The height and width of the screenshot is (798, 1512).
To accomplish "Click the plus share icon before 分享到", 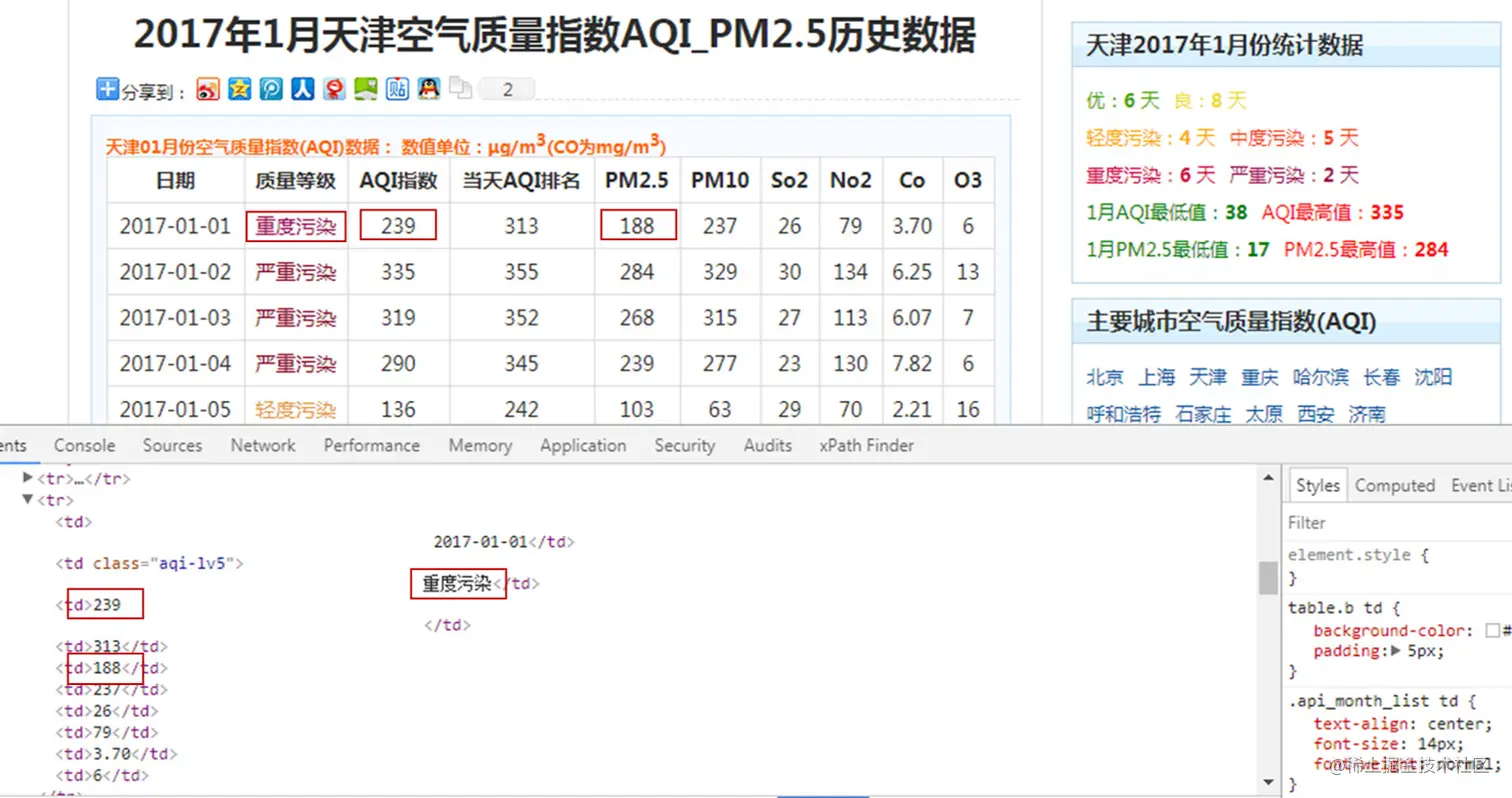I will coord(107,89).
